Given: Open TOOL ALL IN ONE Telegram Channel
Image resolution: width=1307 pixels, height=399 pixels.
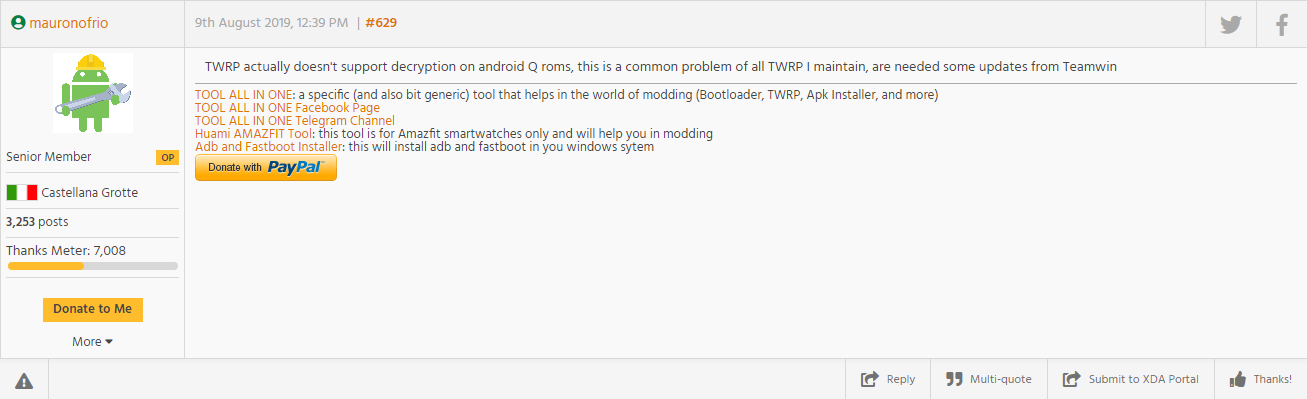Looking at the screenshot, I should [295, 121].
